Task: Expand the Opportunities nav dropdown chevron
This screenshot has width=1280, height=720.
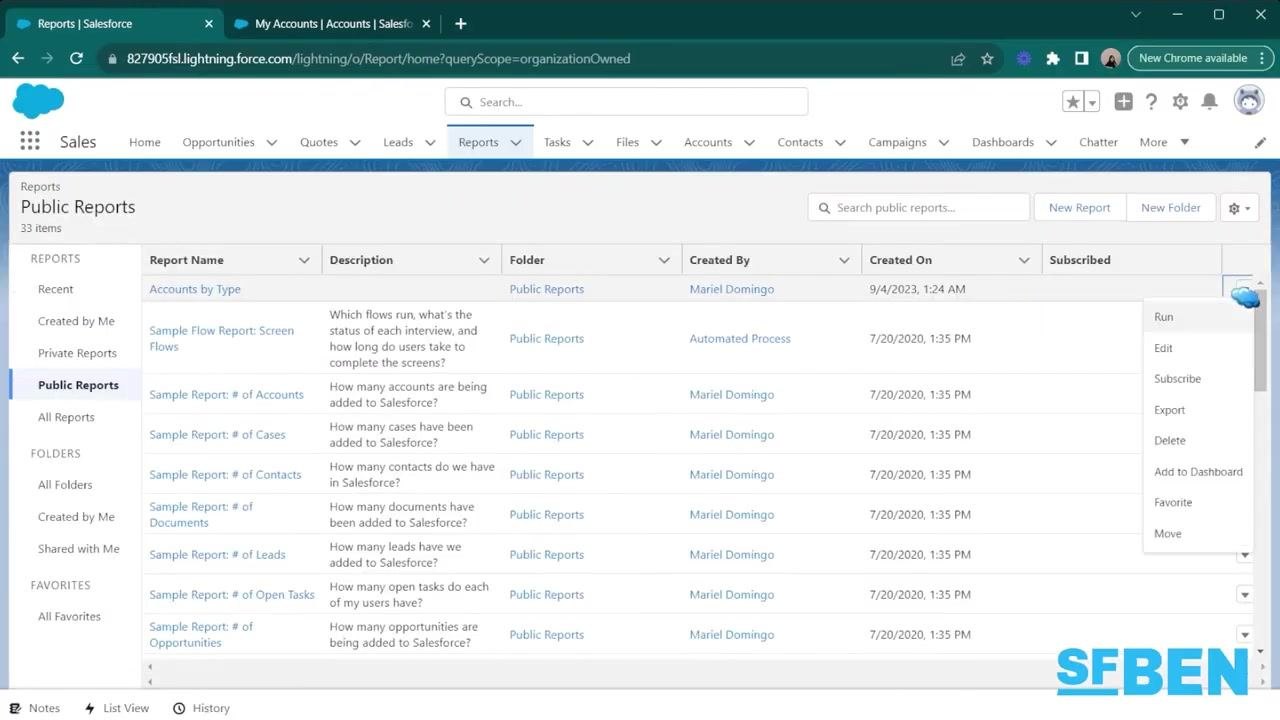Action: (271, 143)
